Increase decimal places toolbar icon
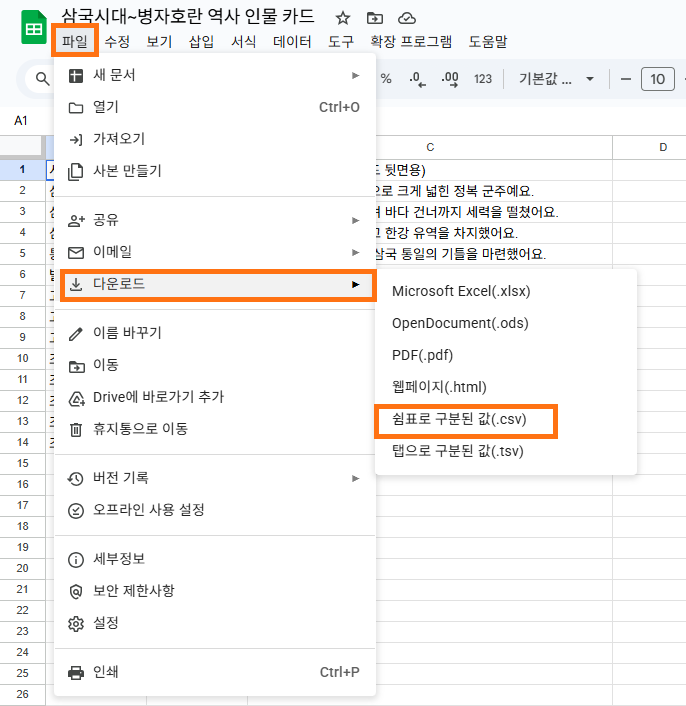This screenshot has width=686, height=706. click(x=450, y=79)
